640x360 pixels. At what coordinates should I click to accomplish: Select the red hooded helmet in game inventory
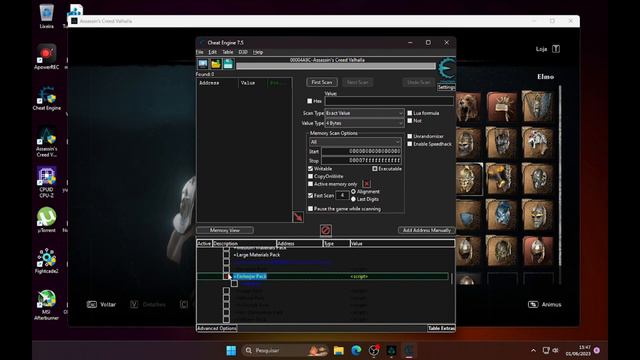click(x=538, y=251)
